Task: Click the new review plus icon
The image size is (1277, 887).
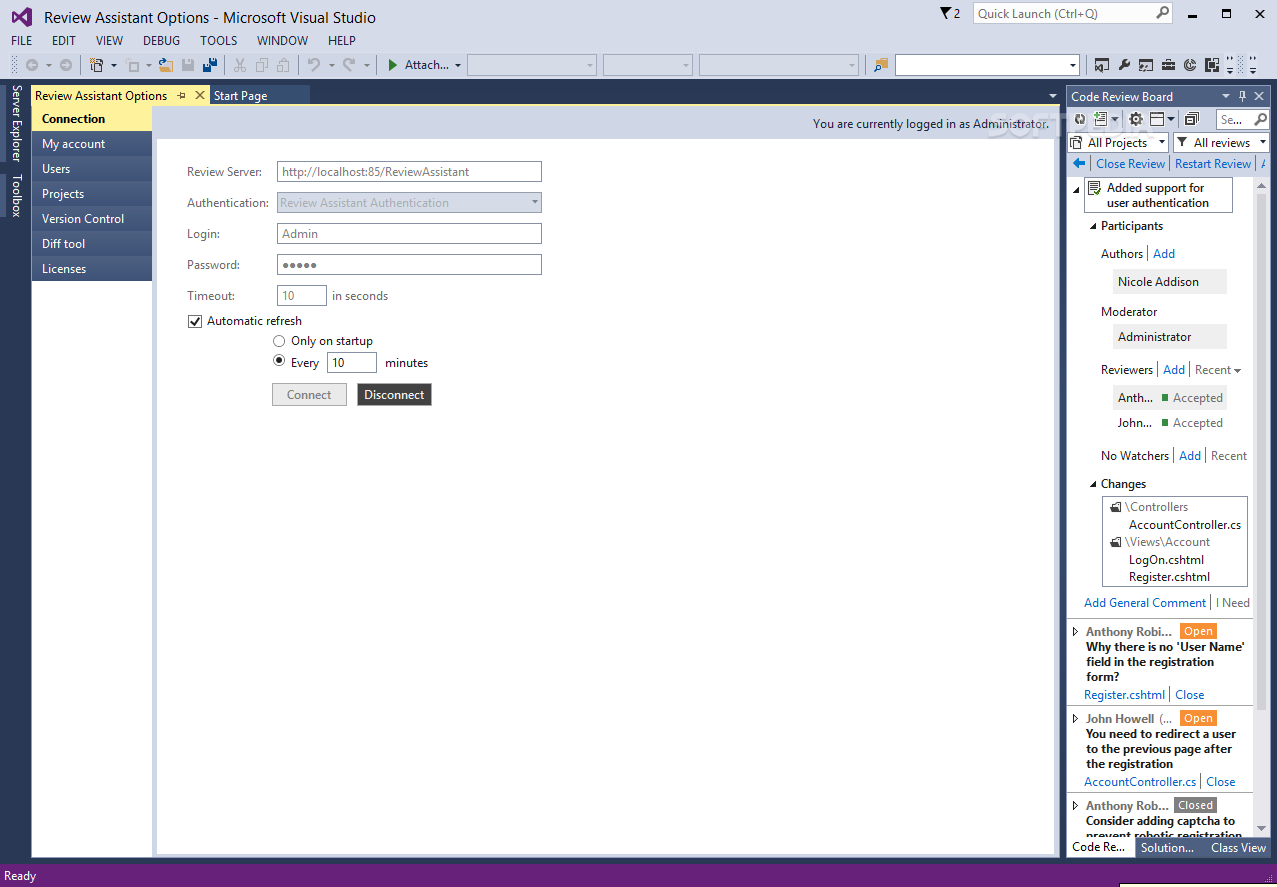Action: [x=1101, y=119]
